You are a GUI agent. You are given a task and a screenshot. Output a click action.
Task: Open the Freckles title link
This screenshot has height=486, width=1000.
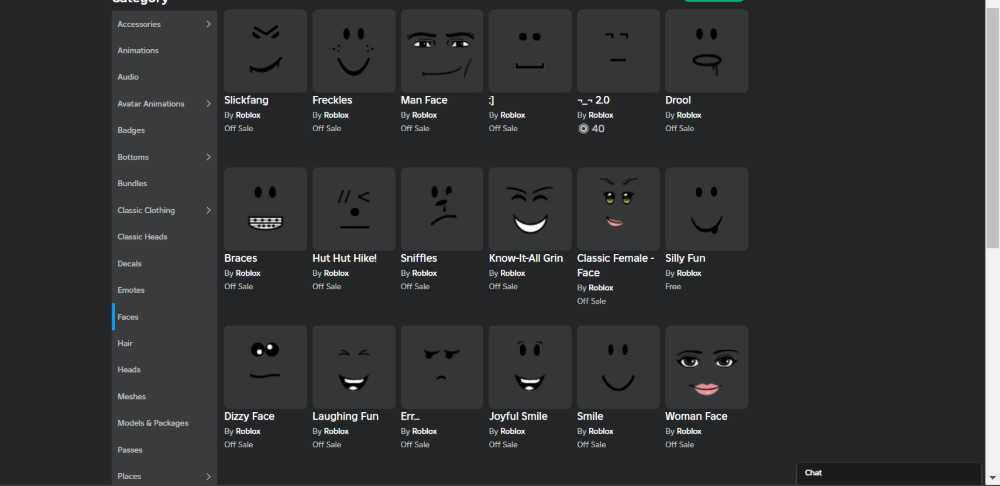[x=332, y=100]
